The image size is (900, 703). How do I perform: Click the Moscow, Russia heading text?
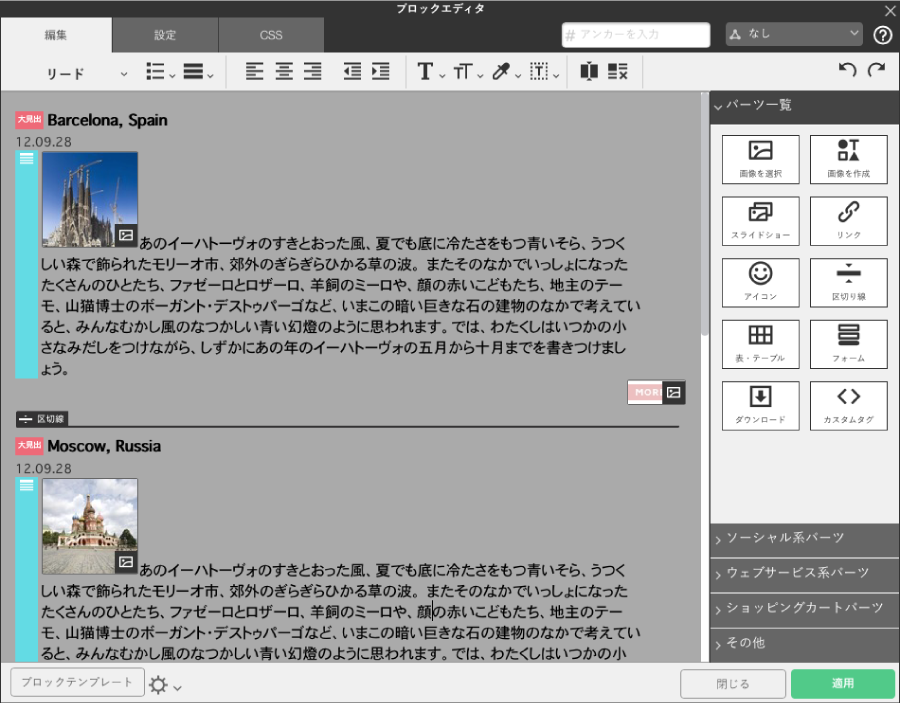tap(104, 446)
